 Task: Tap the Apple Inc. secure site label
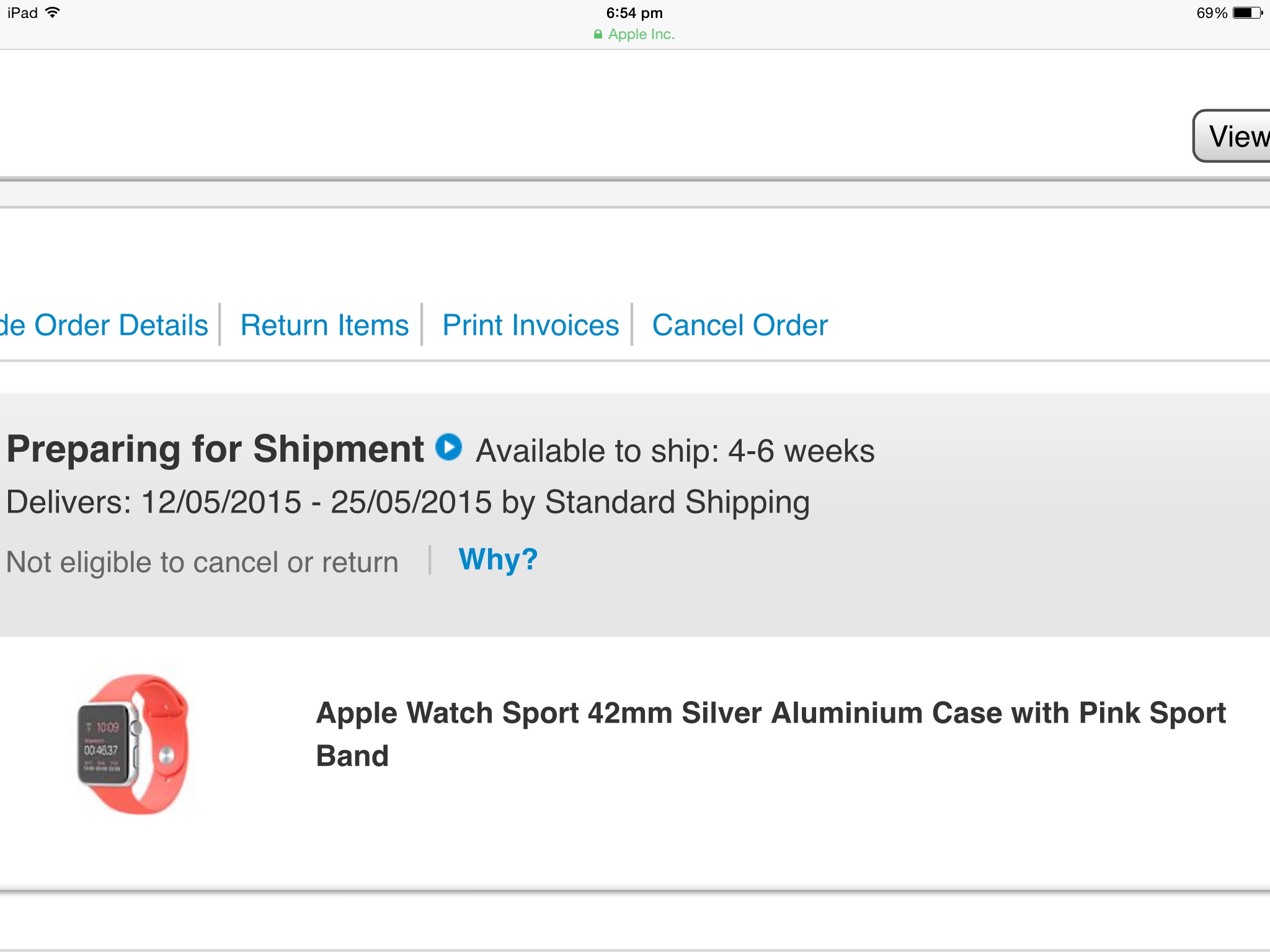pyautogui.click(x=641, y=34)
